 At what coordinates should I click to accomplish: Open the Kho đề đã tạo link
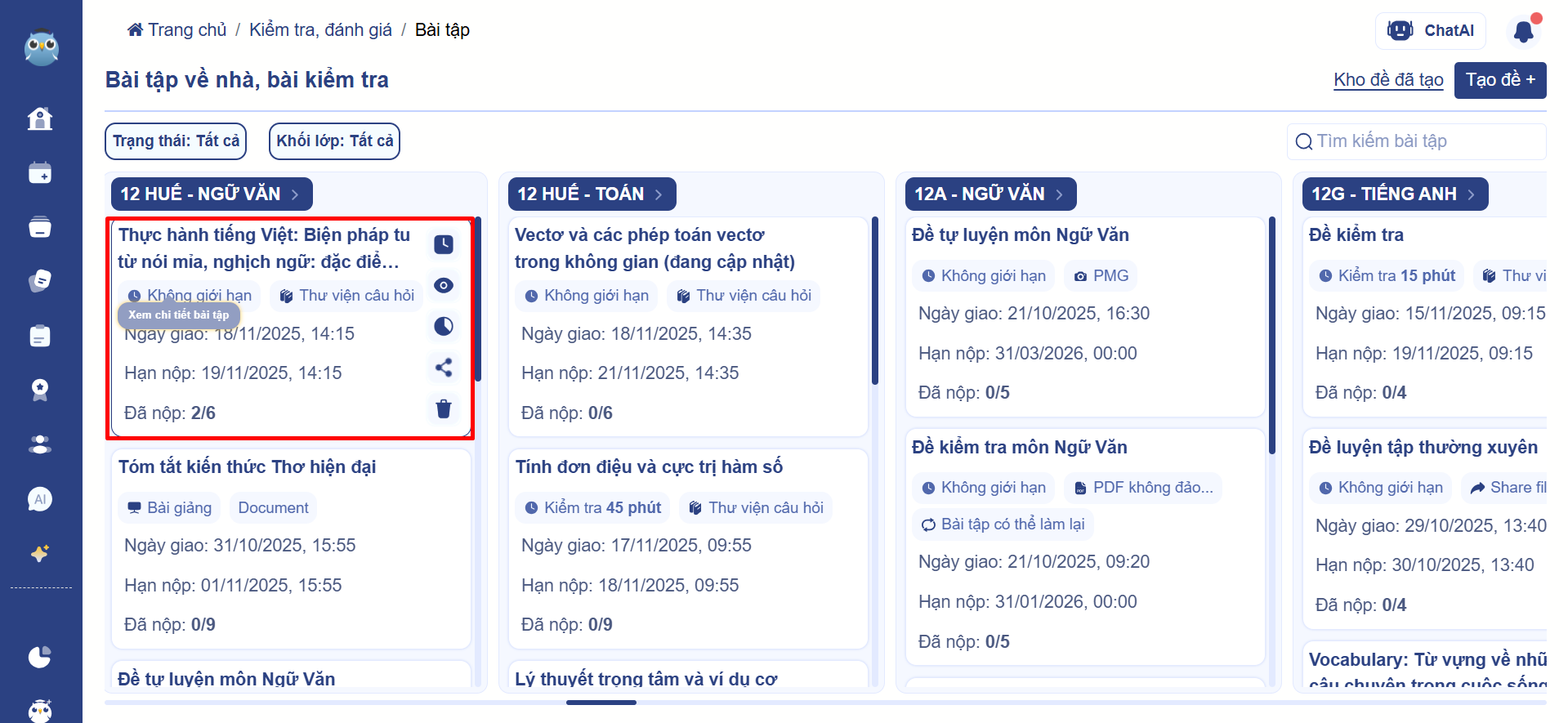tap(1387, 80)
